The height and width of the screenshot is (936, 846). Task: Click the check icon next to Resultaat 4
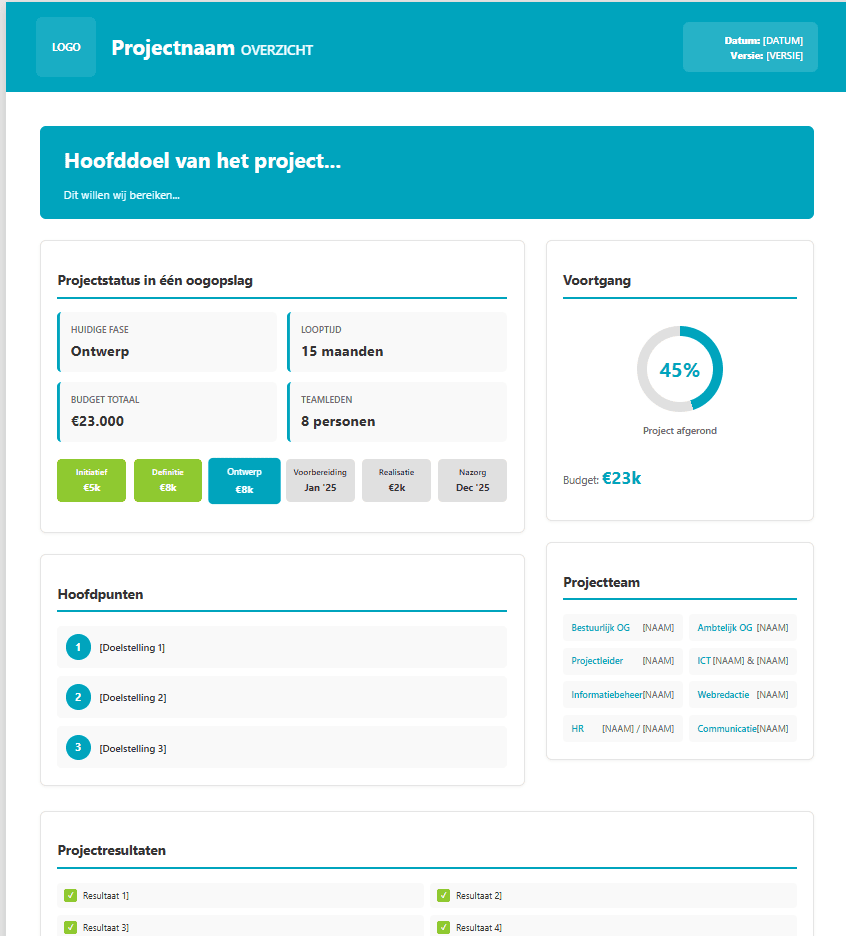click(443, 927)
